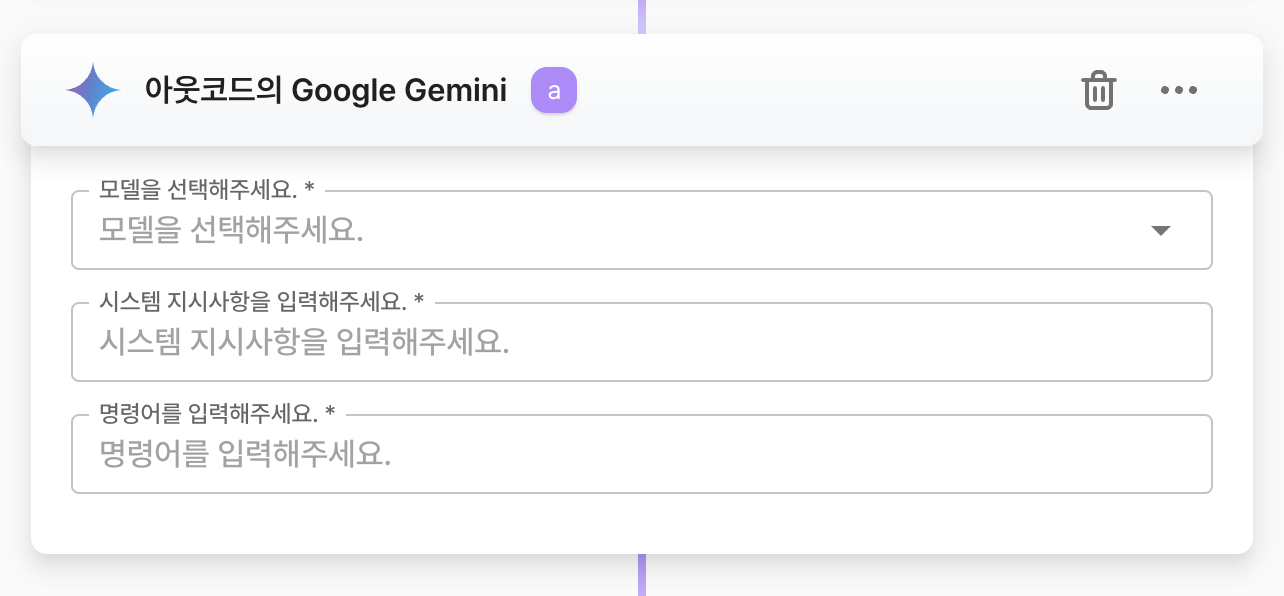Click the purple "a" badge
The image size is (1284, 596).
pos(554,91)
